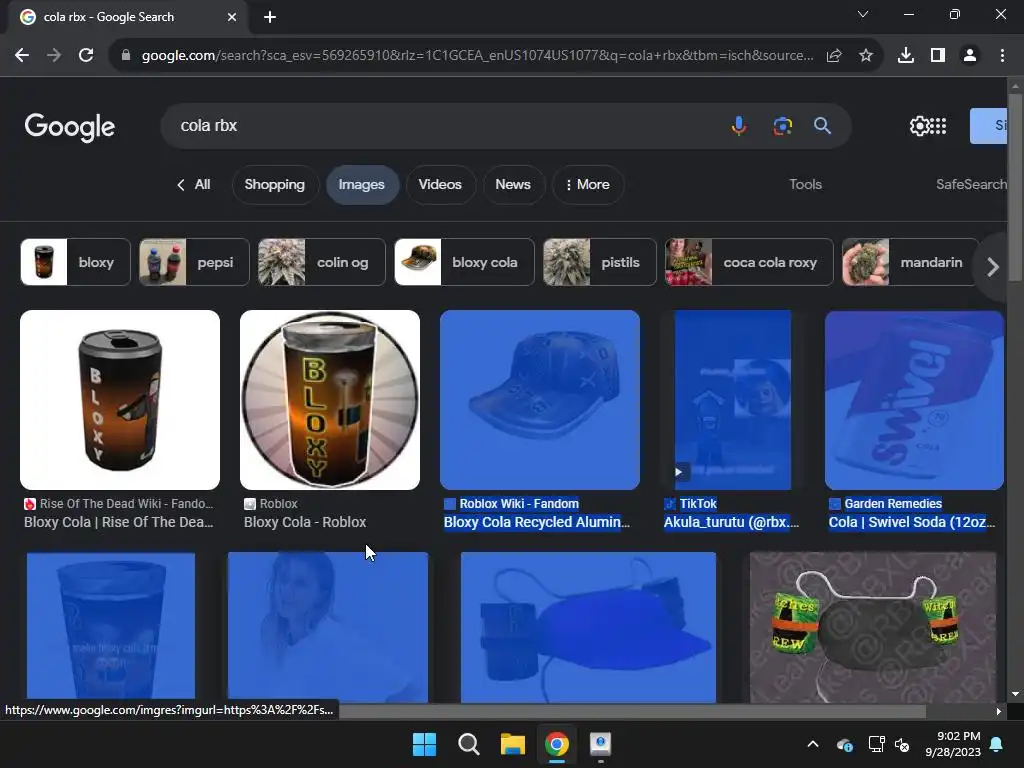
Task: Reload the page with refresh icon
Action: 86,56
